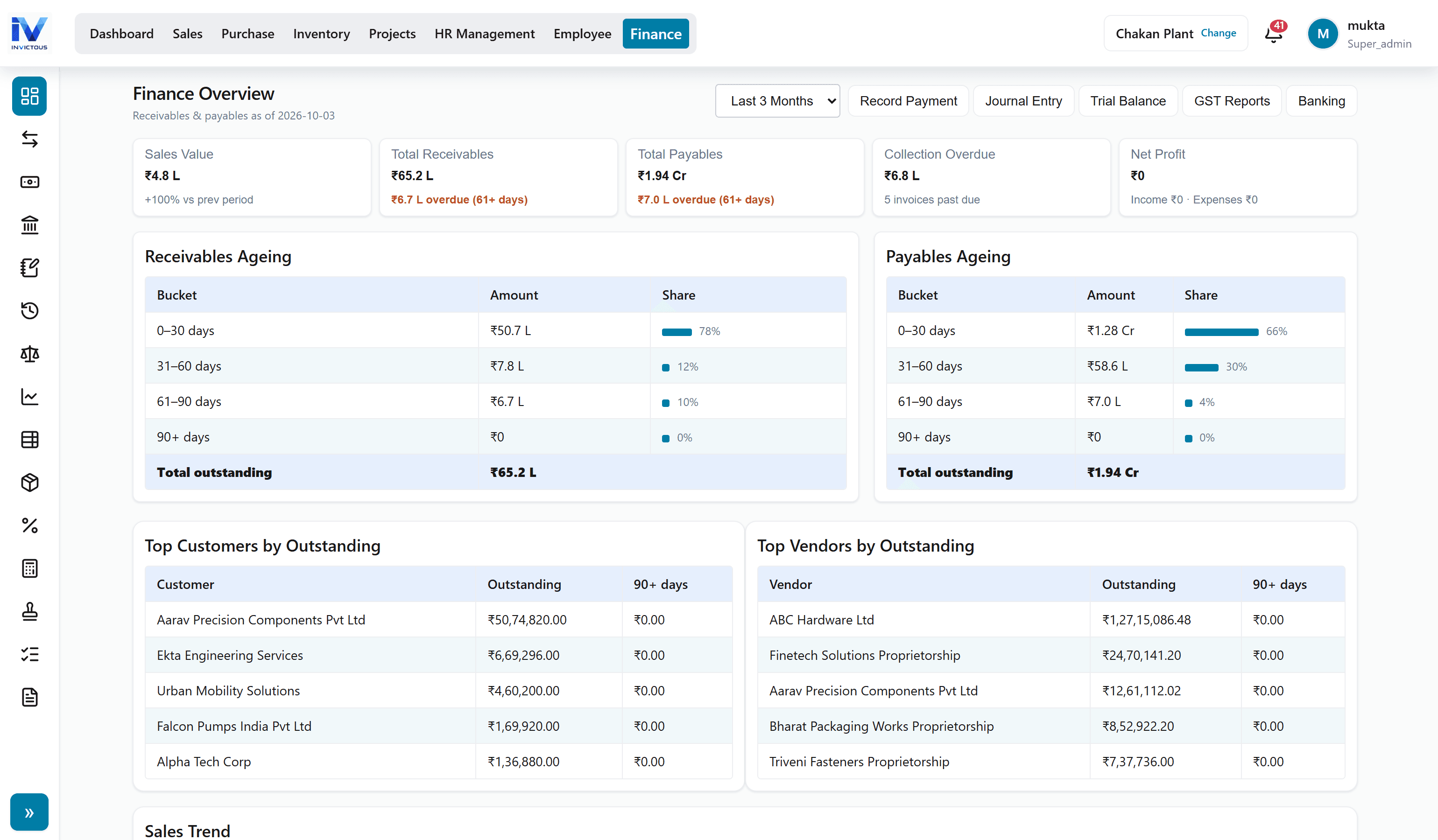
Task: Click the payables 31–60 days bucket row
Action: point(1115,365)
